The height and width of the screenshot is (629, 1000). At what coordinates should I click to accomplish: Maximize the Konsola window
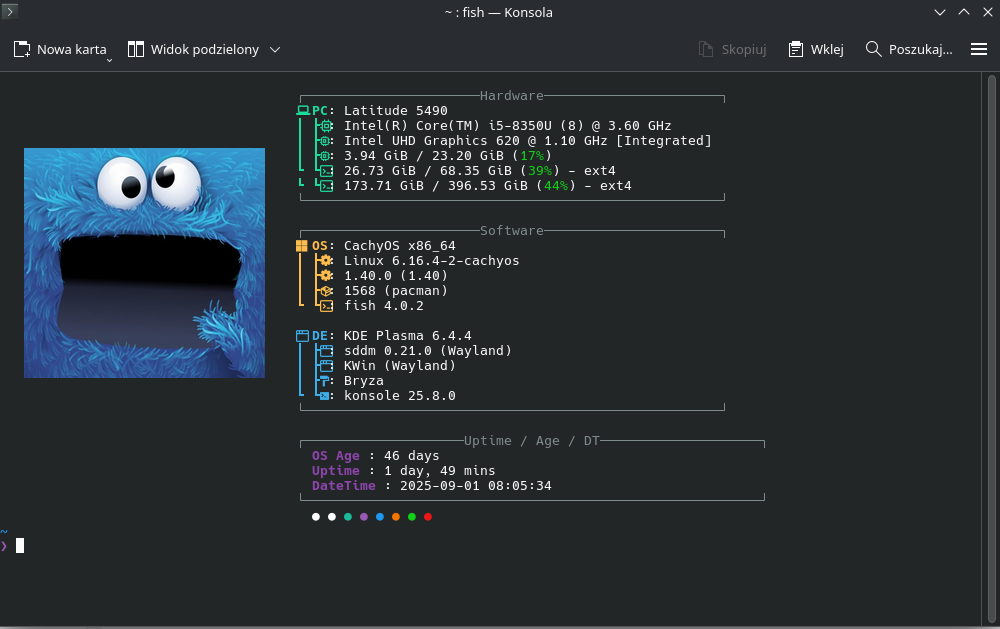point(964,12)
